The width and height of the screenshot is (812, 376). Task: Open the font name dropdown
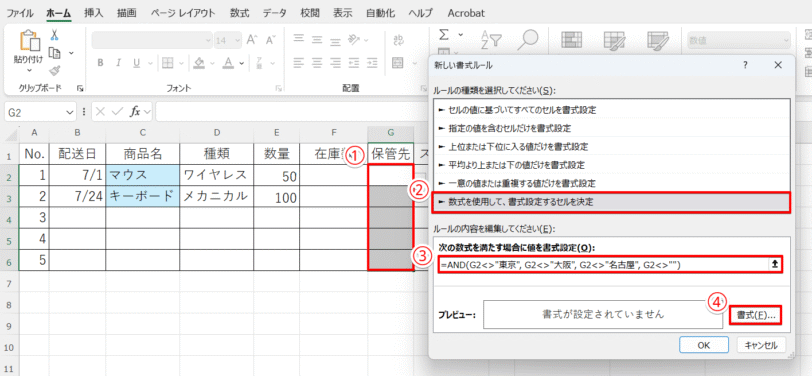point(208,40)
